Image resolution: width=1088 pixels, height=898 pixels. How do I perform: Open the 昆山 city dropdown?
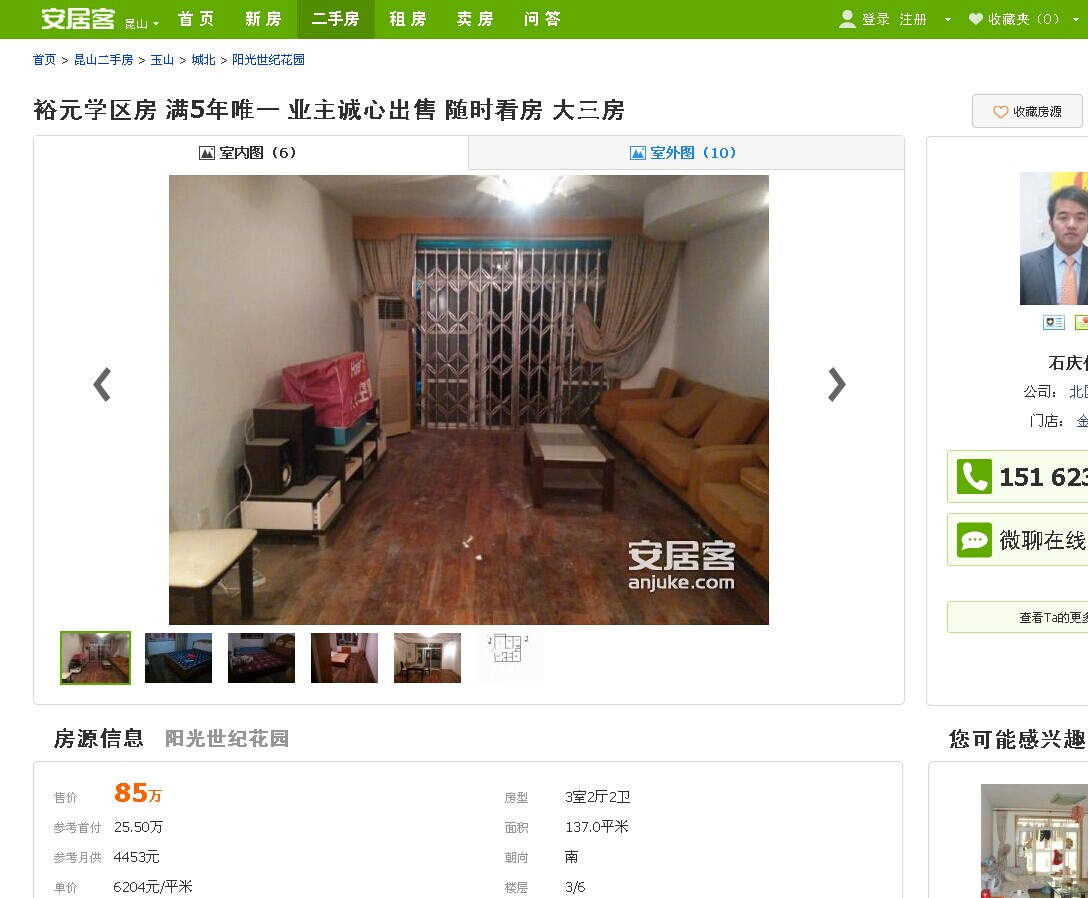pyautogui.click(x=142, y=24)
